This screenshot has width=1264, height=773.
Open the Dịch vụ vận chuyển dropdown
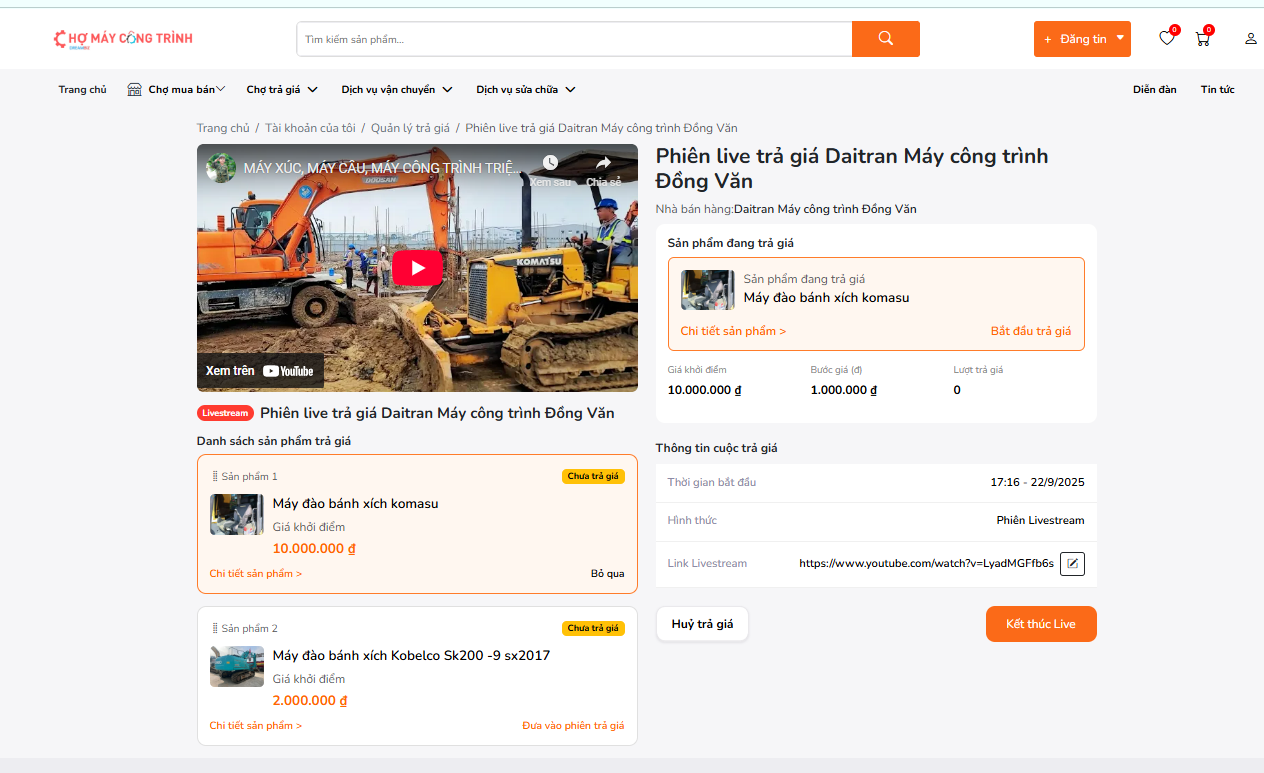click(x=397, y=90)
